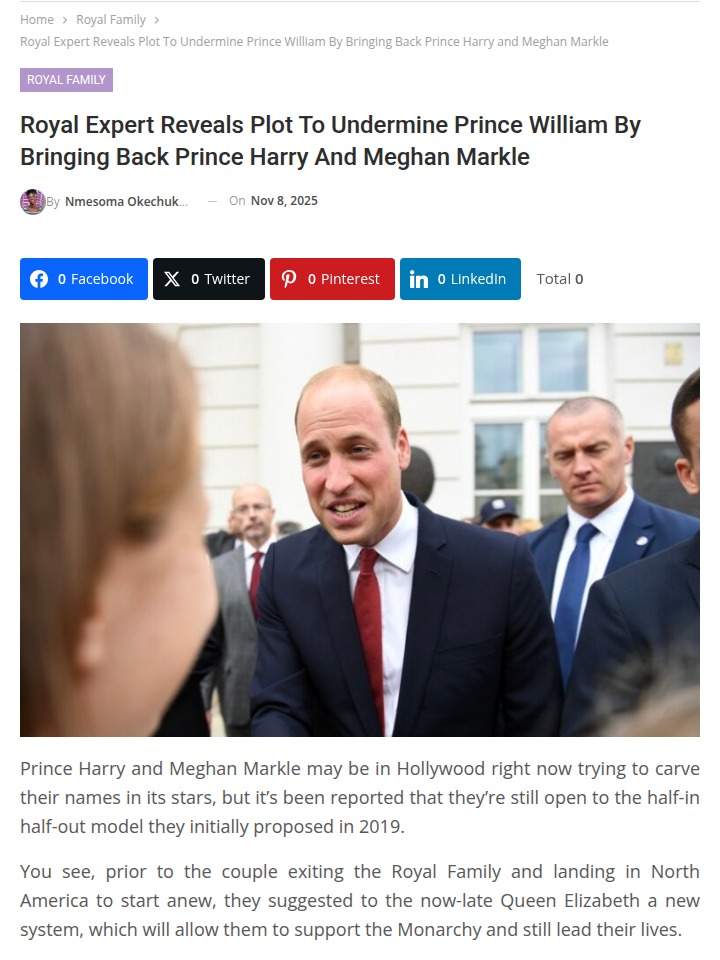The height and width of the screenshot is (960, 720).
Task: Go to the Home breadcrumb link
Action: (37, 20)
